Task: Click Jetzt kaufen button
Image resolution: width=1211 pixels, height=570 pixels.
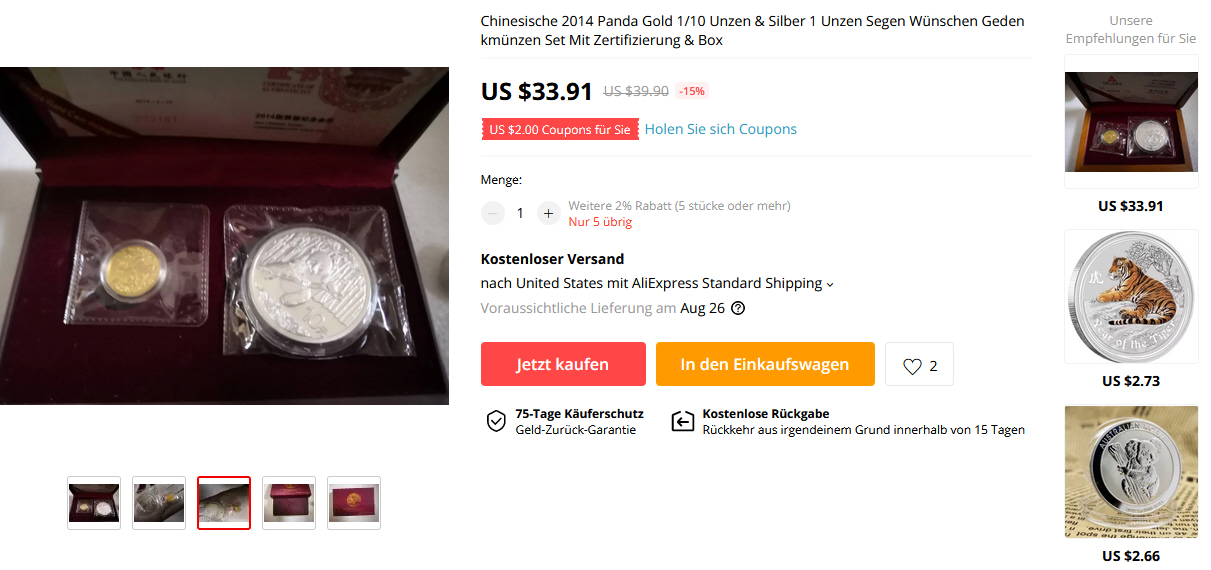Action: pos(563,364)
